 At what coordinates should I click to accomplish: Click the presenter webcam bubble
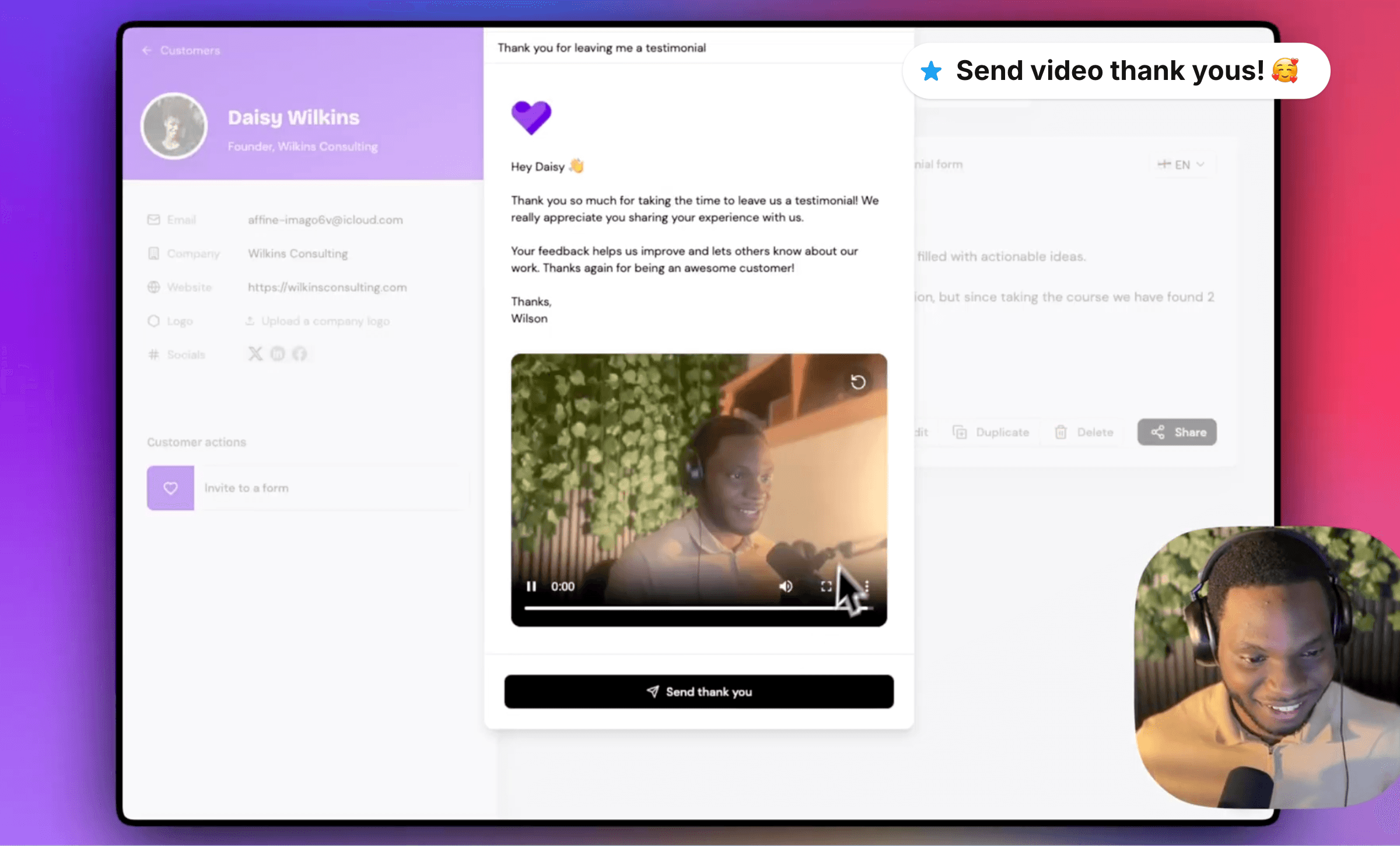tap(1267, 667)
